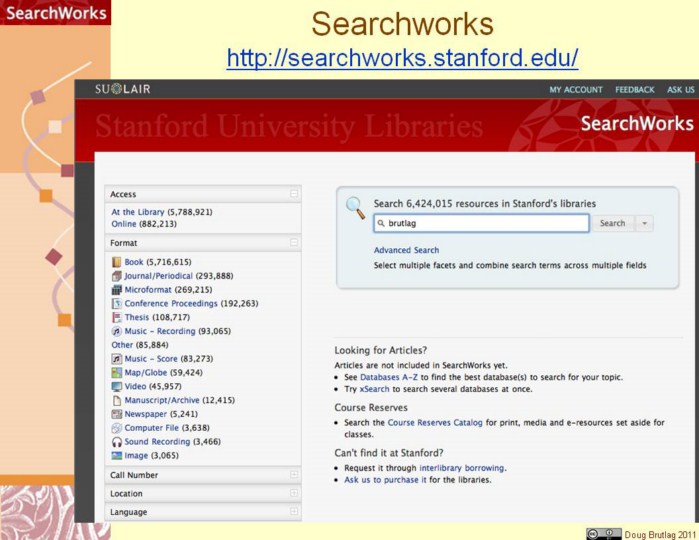Click the Conference Proceedings icon
Viewport: 699px width, 540px height.
coord(116,304)
